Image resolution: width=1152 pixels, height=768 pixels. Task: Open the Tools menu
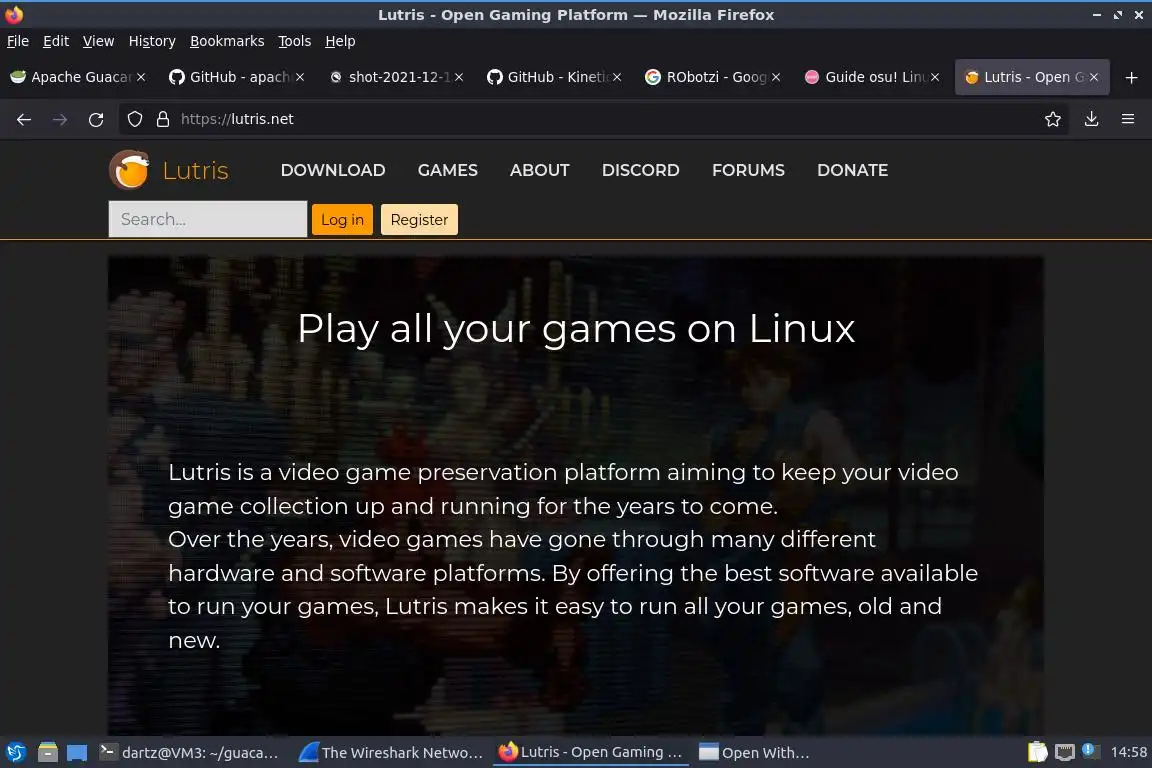[295, 41]
